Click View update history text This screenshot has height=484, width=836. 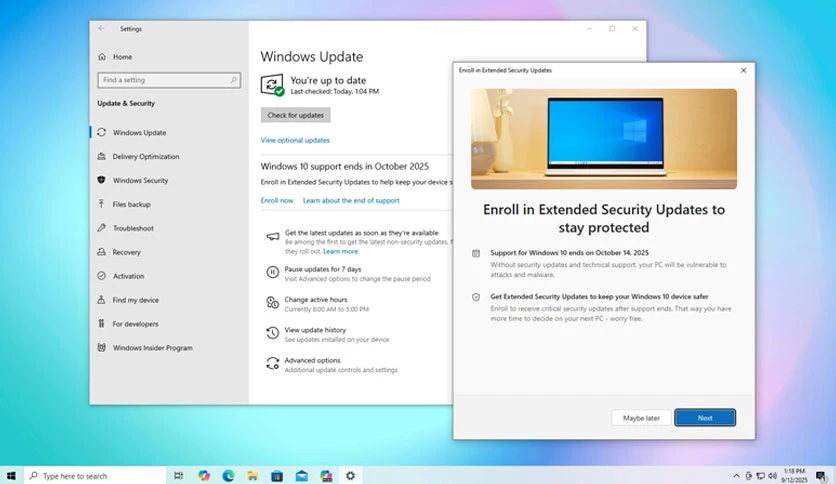click(315, 330)
